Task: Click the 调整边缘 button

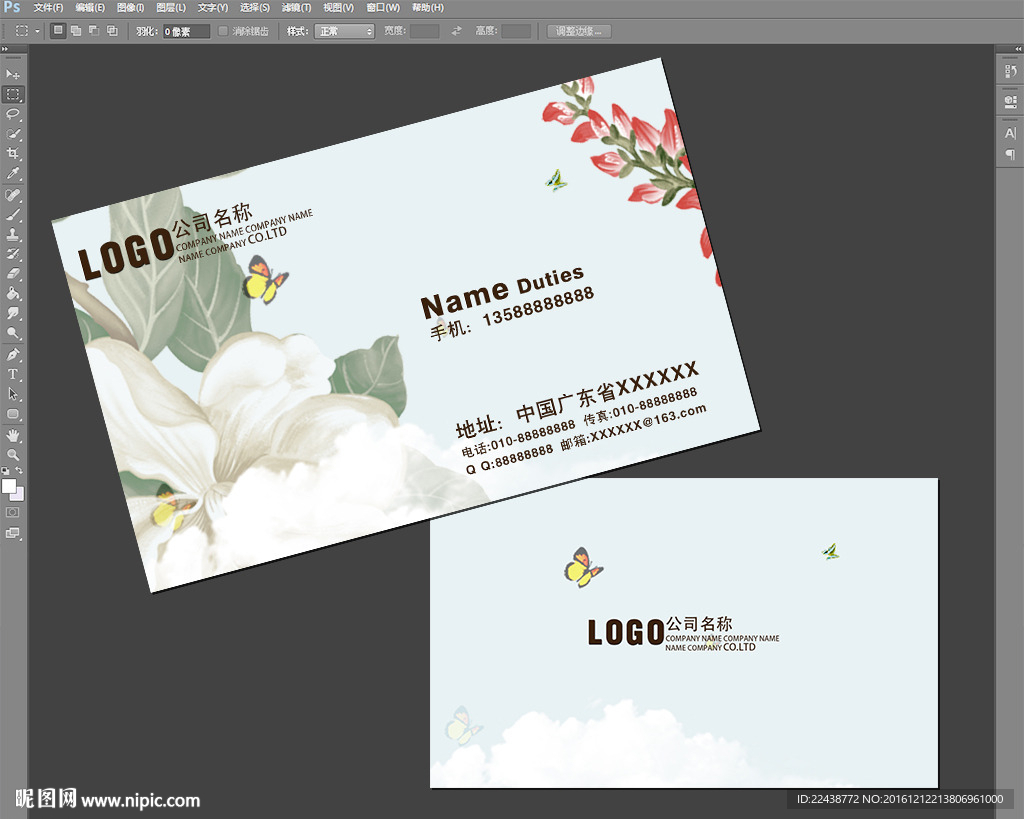Action: (x=579, y=31)
